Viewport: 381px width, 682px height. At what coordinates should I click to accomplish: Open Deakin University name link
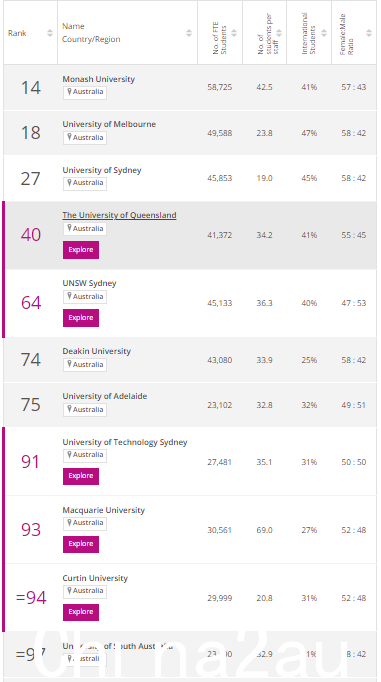click(97, 351)
